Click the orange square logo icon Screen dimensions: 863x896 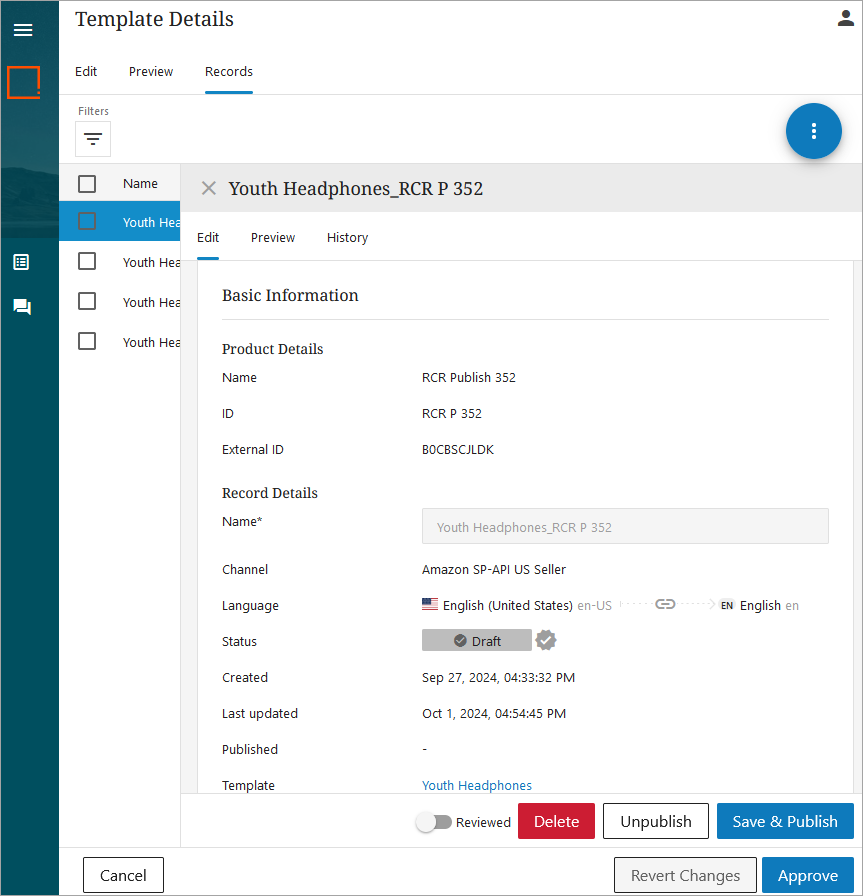point(23,82)
